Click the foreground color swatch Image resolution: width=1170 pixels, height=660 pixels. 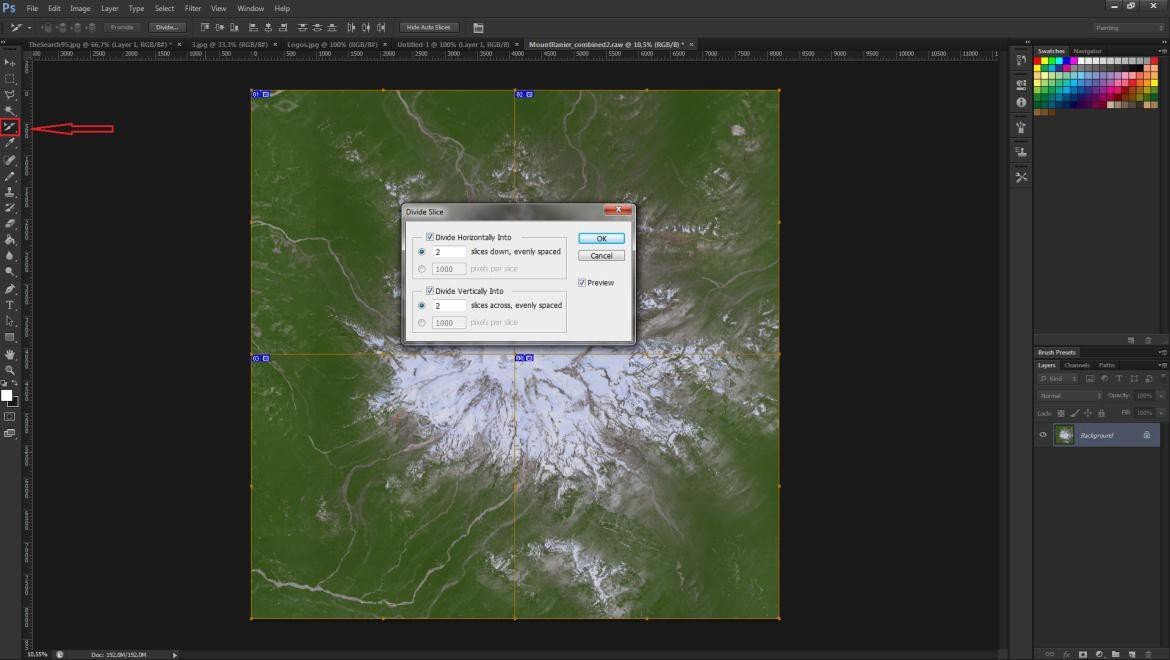[7, 395]
